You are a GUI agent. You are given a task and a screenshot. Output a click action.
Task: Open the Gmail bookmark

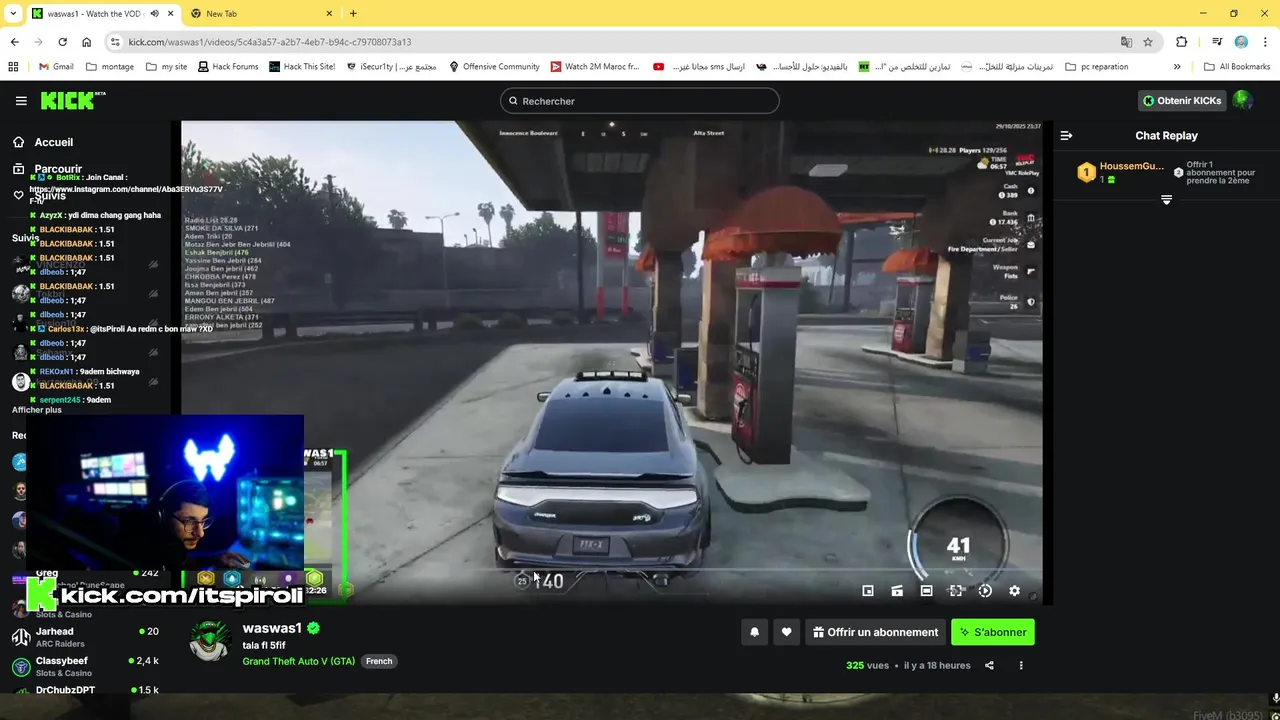(x=56, y=67)
